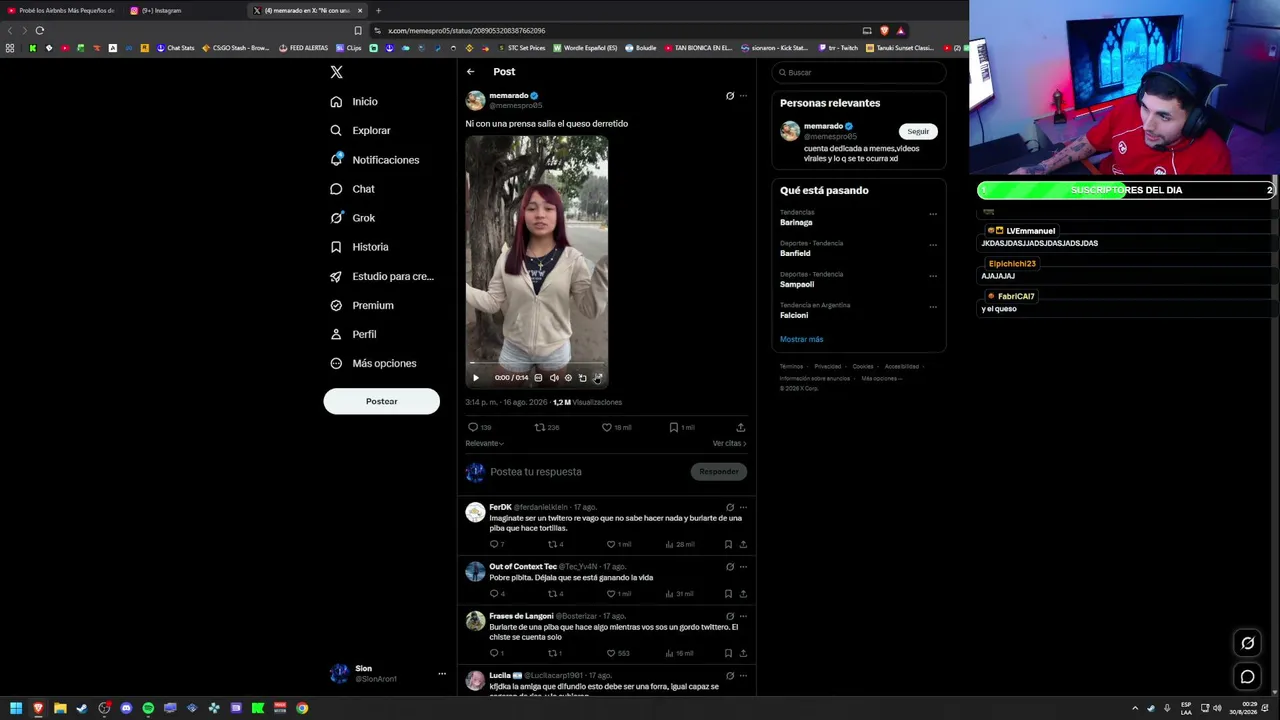Reply to memarado's post (139 comments)
Screen dimensions: 1280x720
coord(479,427)
